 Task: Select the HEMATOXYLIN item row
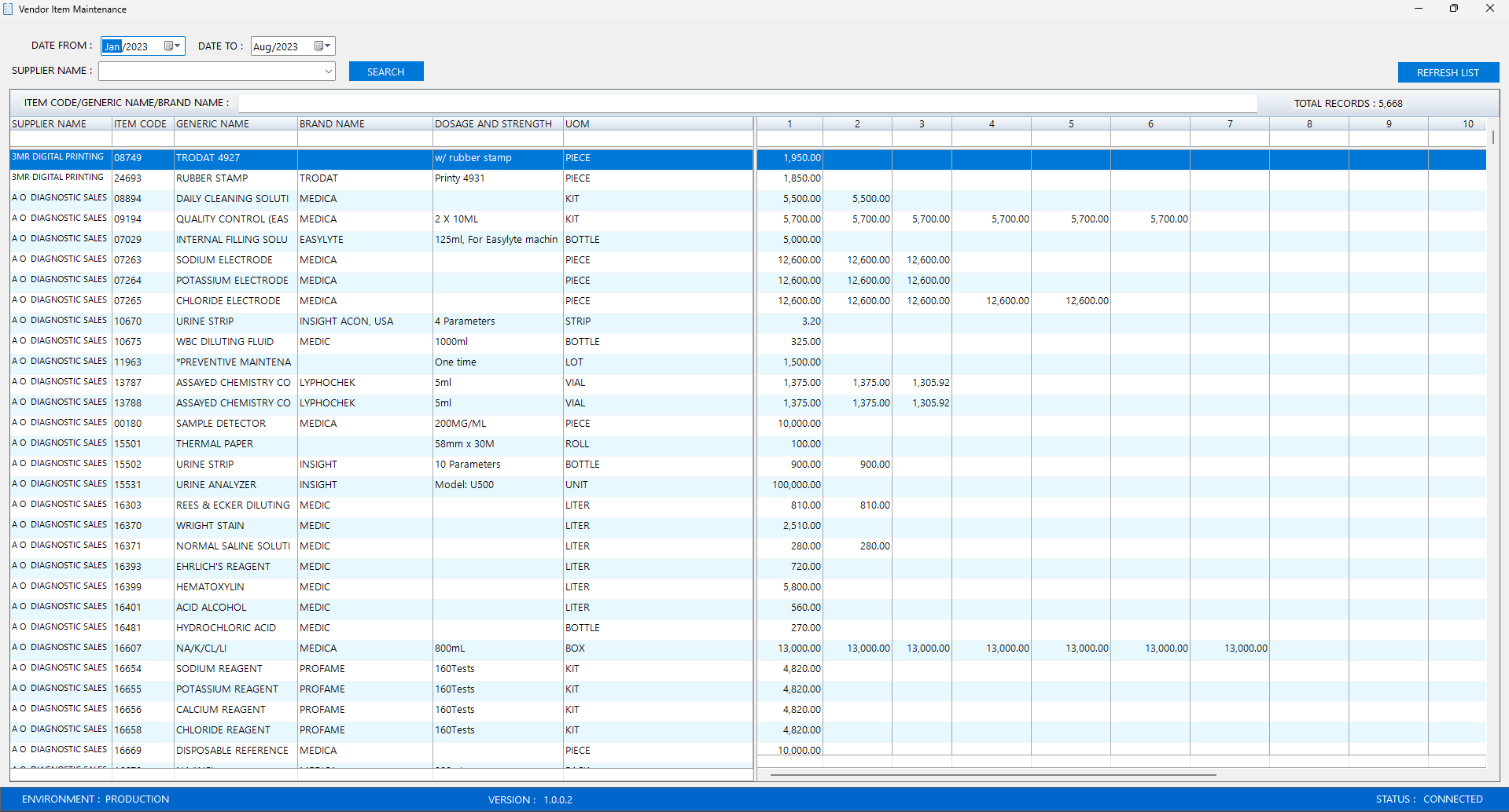pos(210,587)
